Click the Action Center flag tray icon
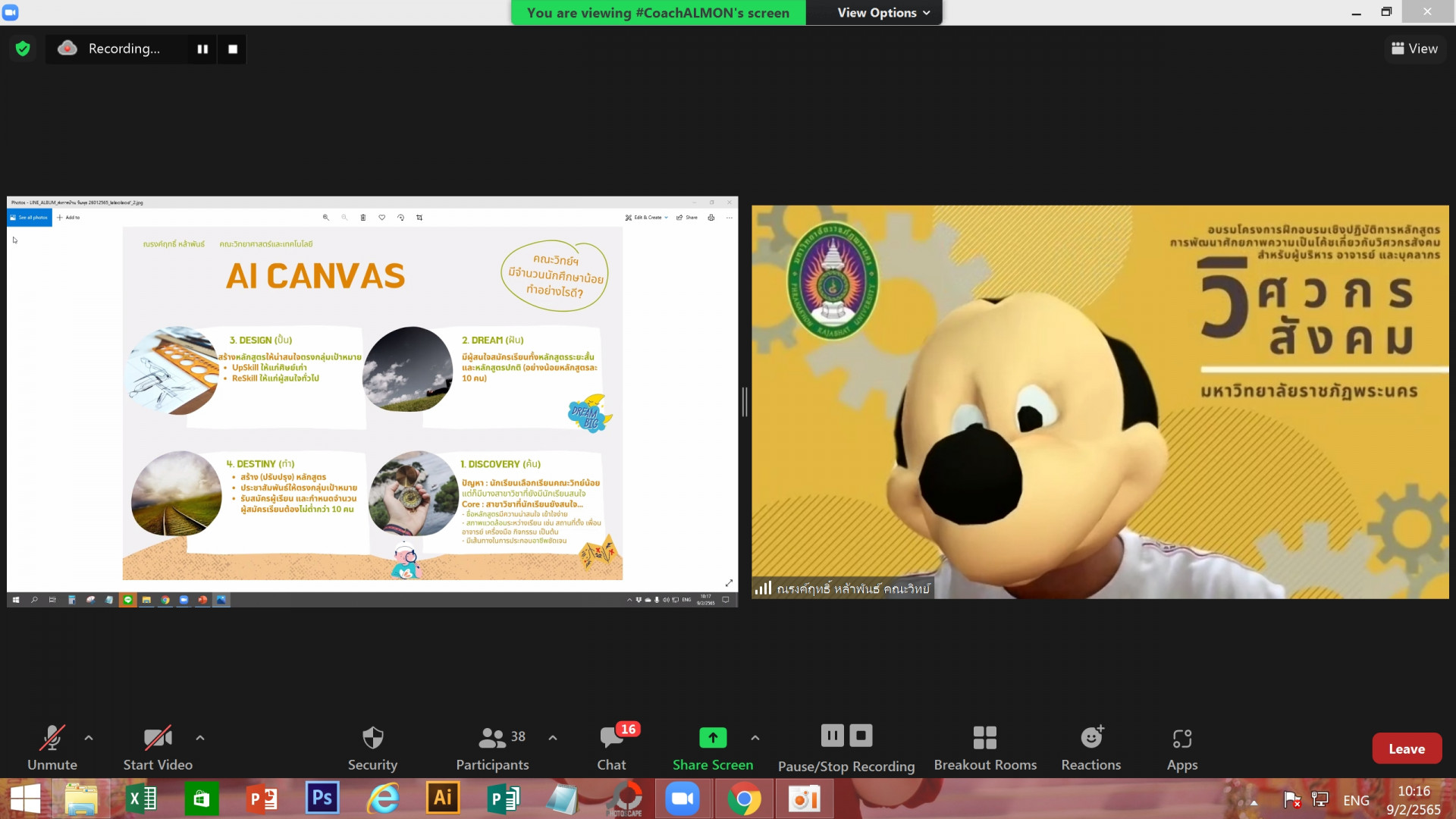Image resolution: width=1456 pixels, height=819 pixels. tap(1292, 799)
